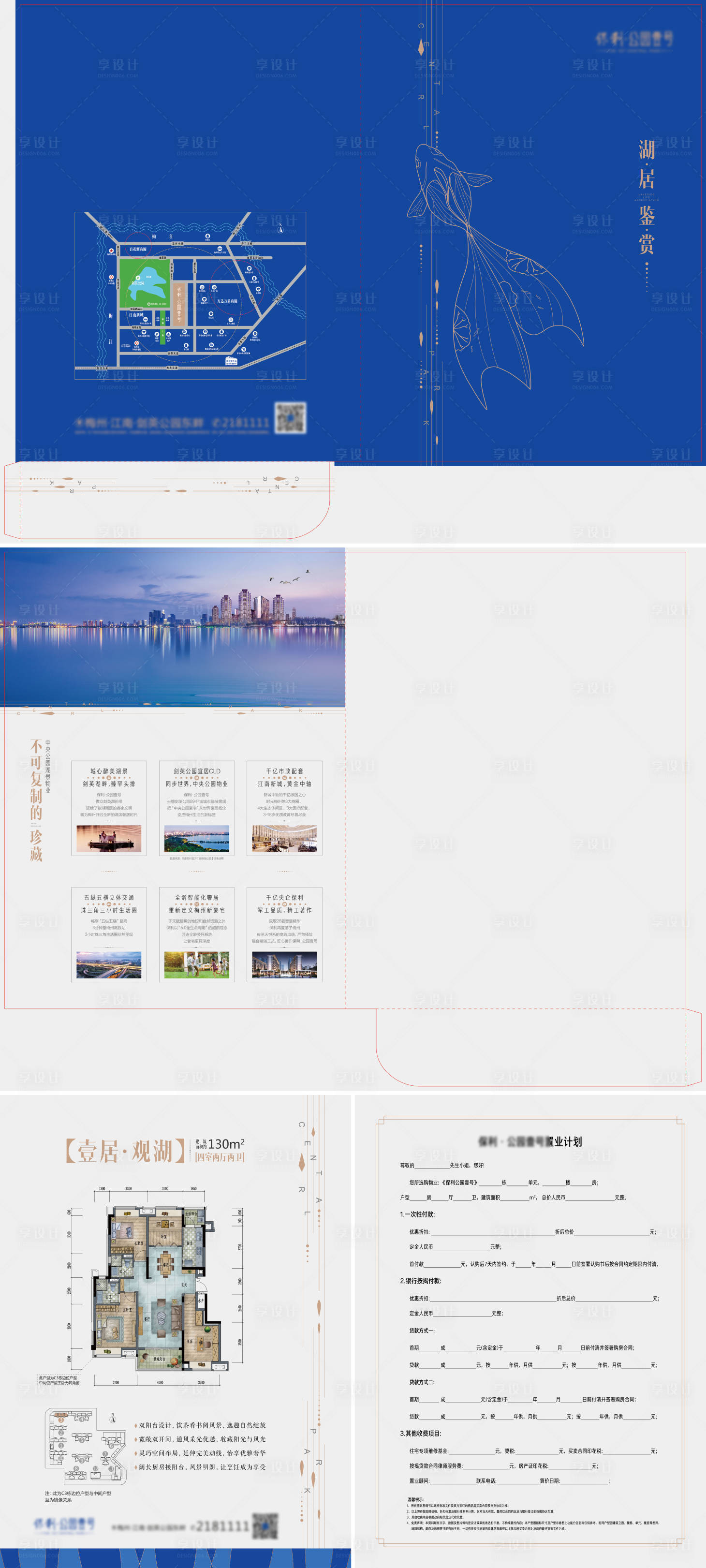
Task: Select the label 四室两厅两卫
Action: coord(220,1157)
